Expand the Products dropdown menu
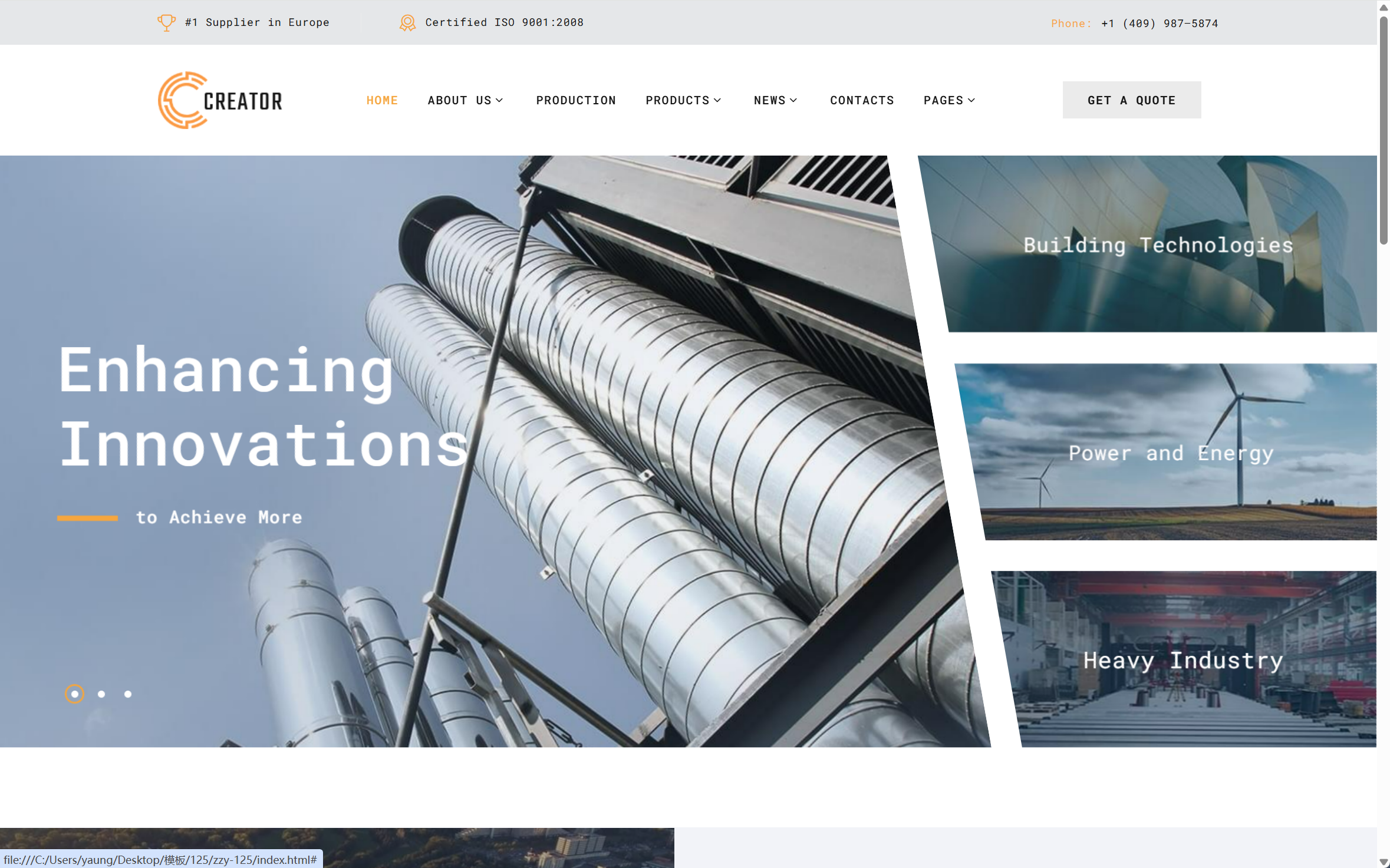 (683, 100)
